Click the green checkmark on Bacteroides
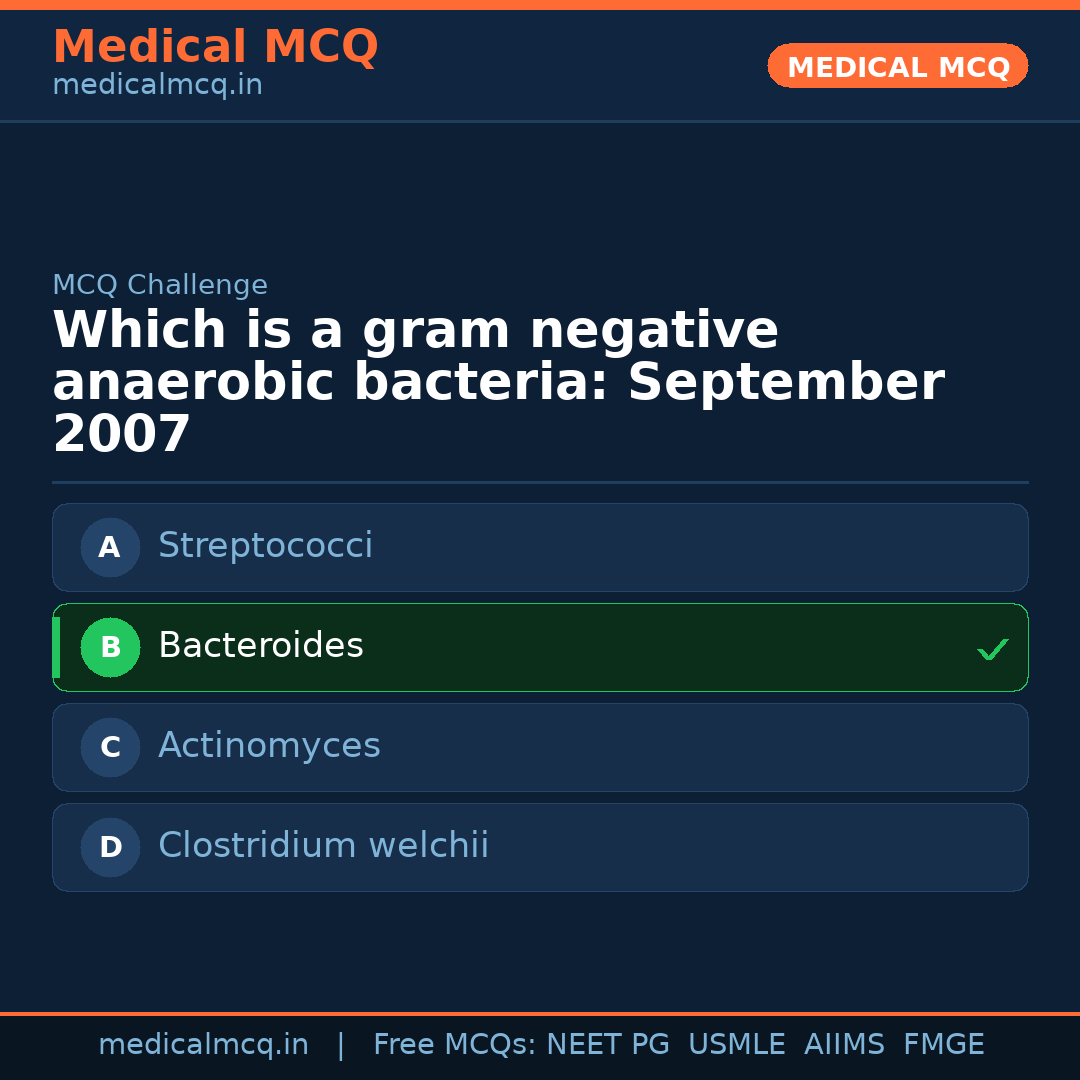Viewport: 1080px width, 1080px height. pos(992,649)
